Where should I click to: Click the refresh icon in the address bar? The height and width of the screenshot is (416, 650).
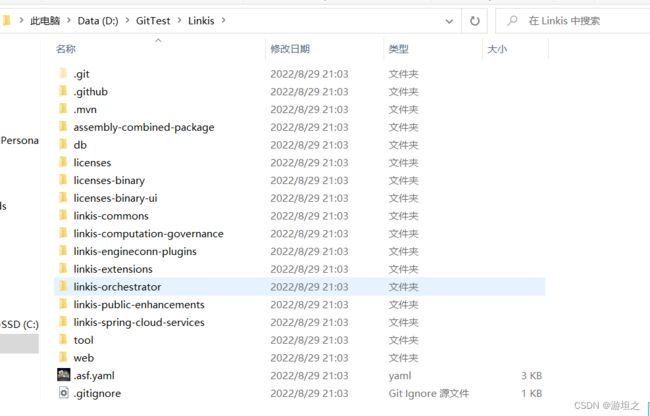475,21
